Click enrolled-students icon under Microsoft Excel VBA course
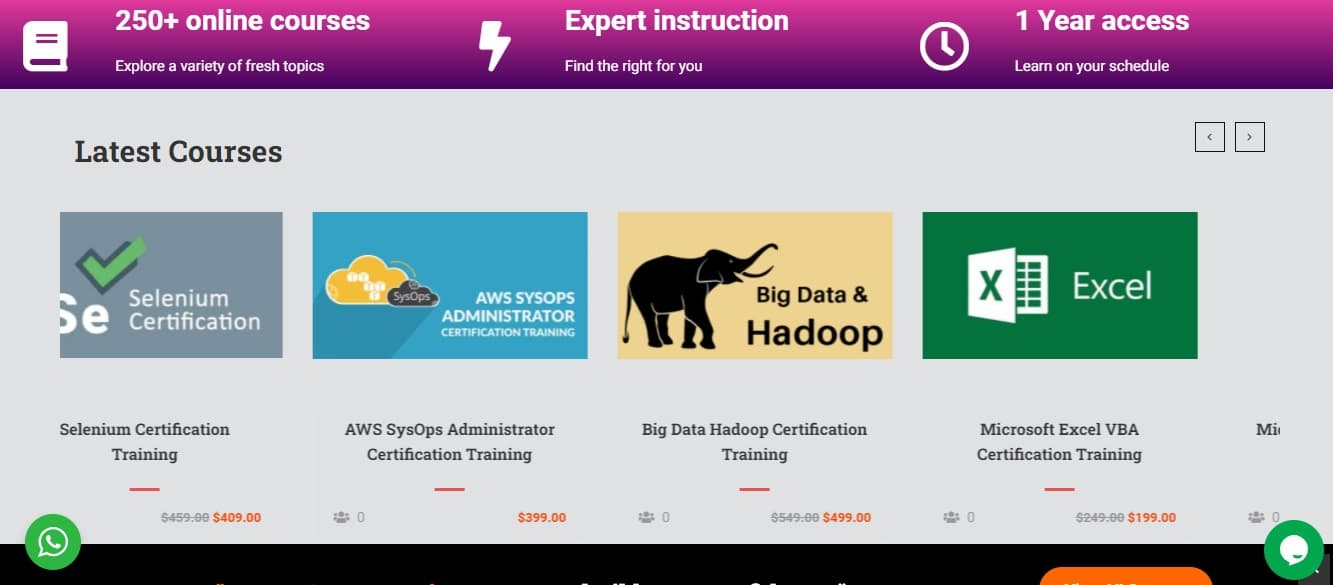 pyautogui.click(x=951, y=517)
